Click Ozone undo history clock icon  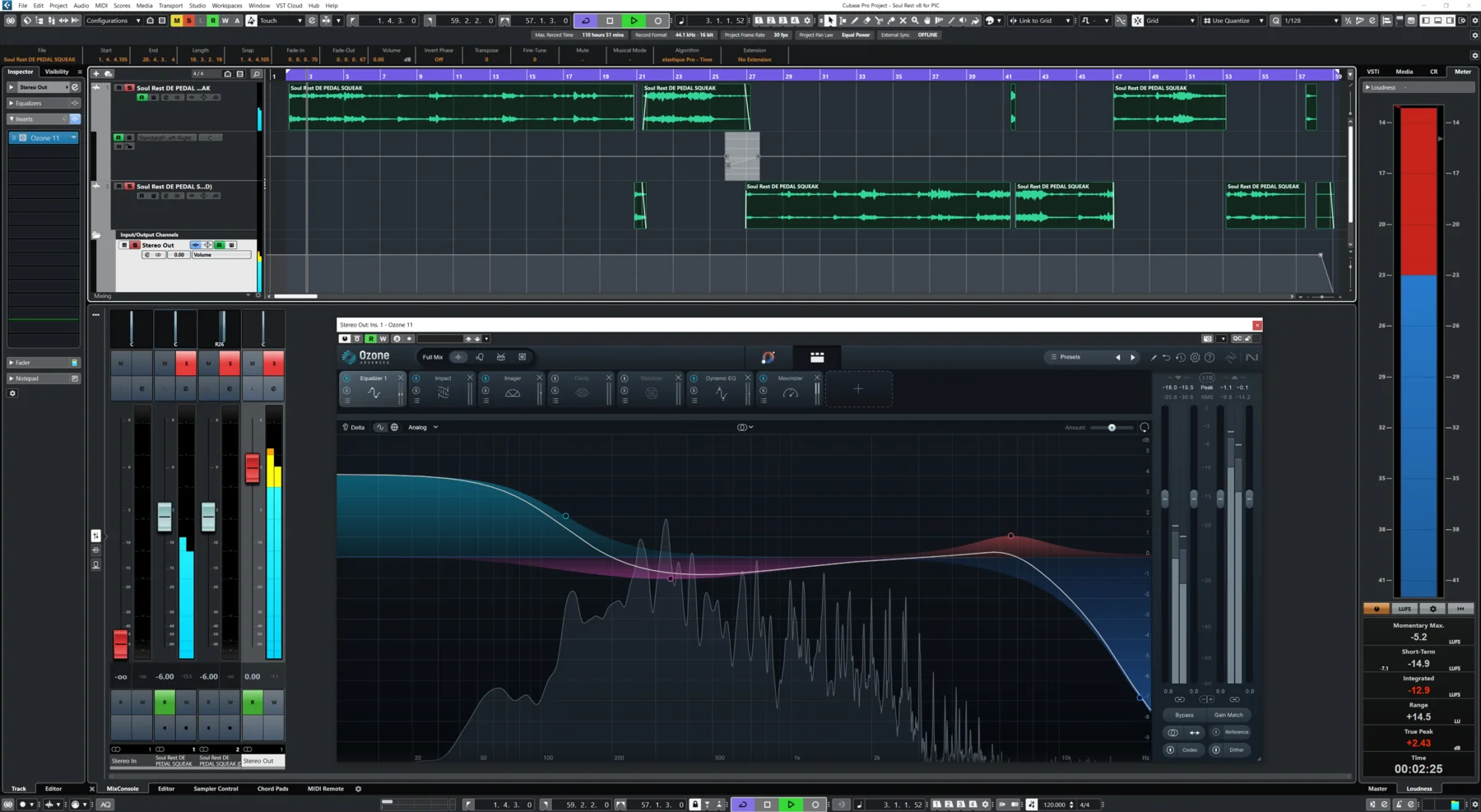(x=1181, y=357)
